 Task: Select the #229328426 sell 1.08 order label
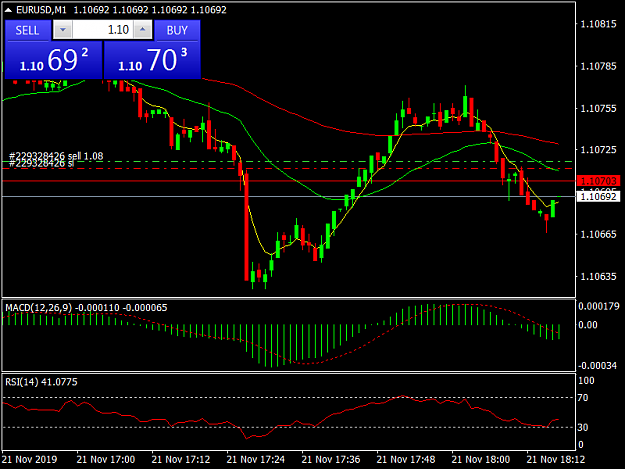[56, 156]
